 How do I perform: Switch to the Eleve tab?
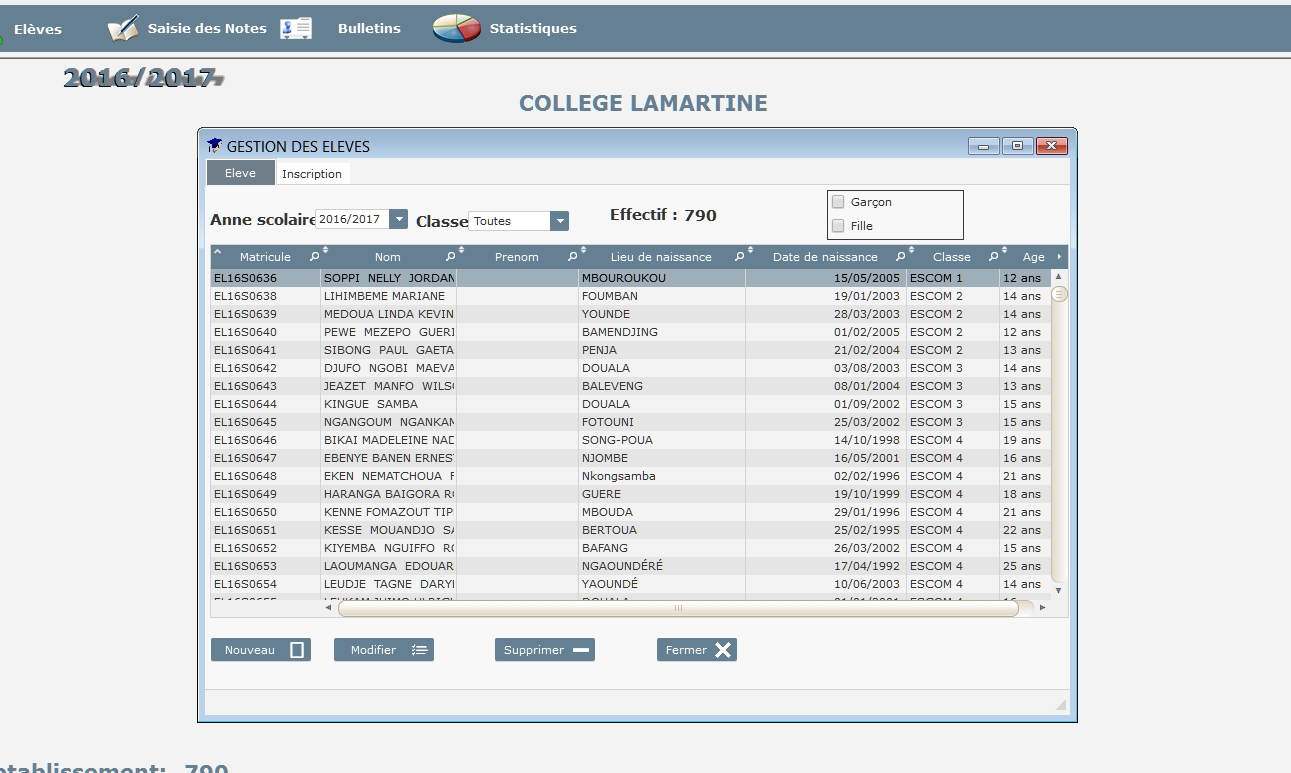(240, 173)
